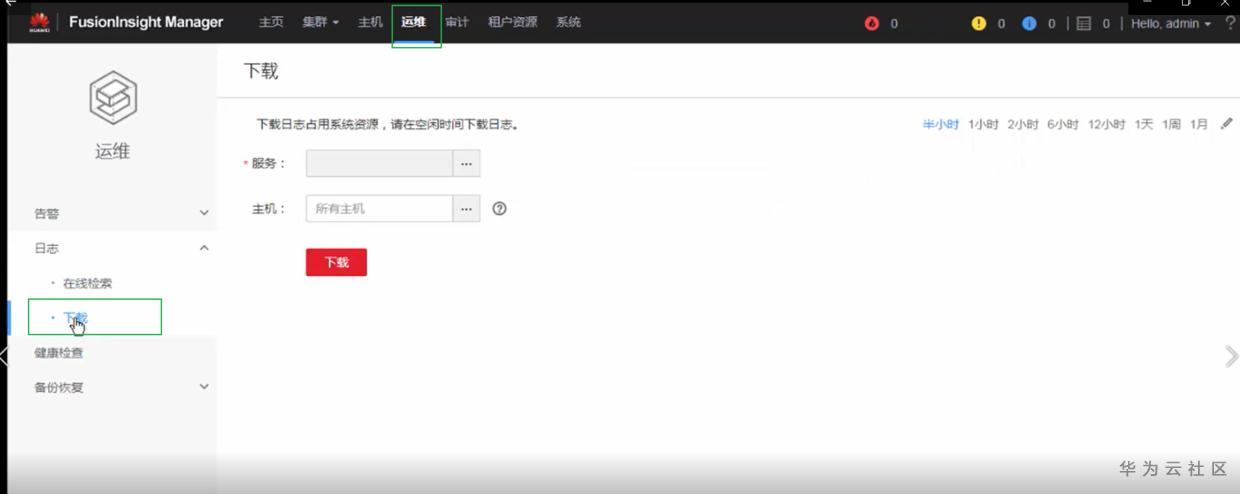Open the 审计 menu

pyautogui.click(x=457, y=22)
